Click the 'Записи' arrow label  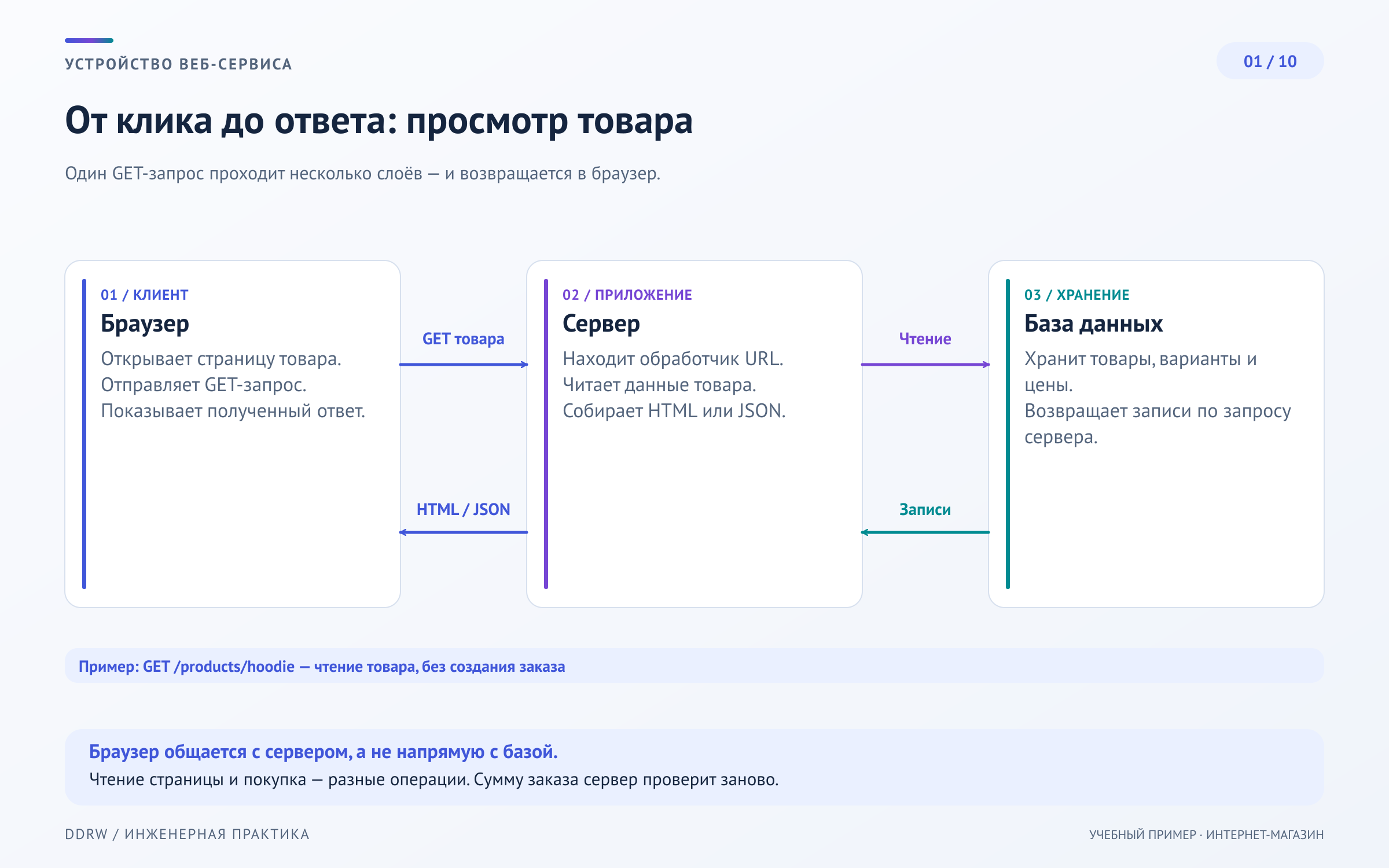(925, 510)
